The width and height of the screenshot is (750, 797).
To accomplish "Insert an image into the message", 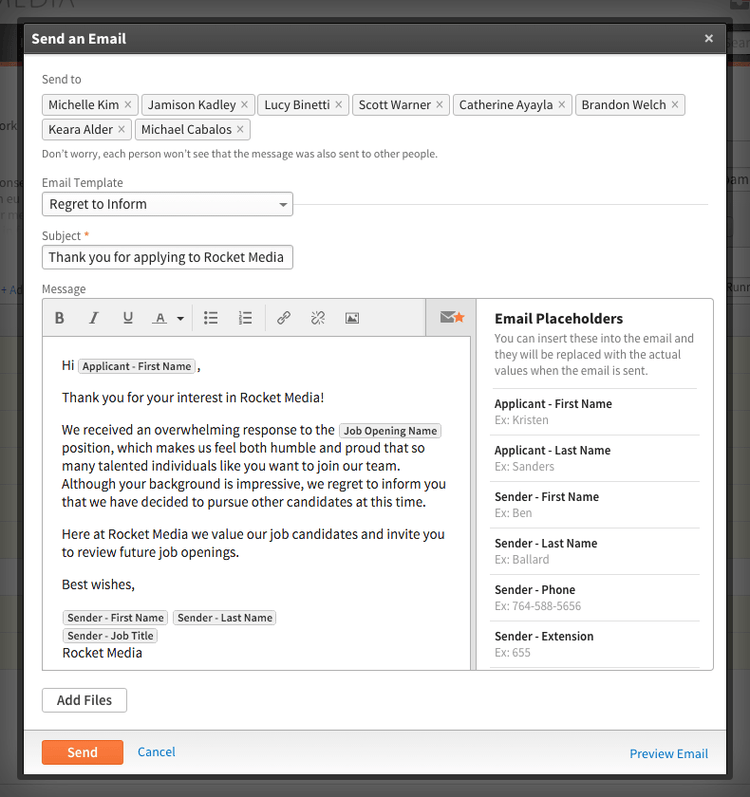I will pyautogui.click(x=352, y=318).
